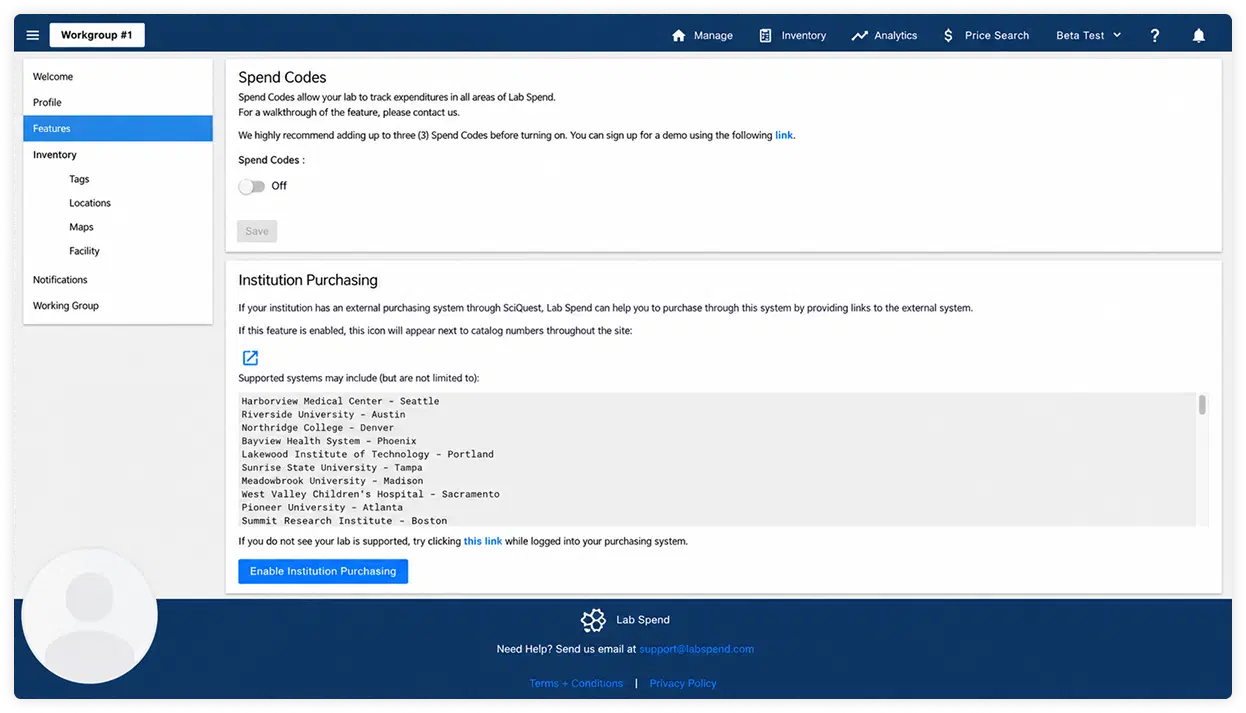Follow the demo sign-up link
The image size is (1246, 713).
point(784,135)
